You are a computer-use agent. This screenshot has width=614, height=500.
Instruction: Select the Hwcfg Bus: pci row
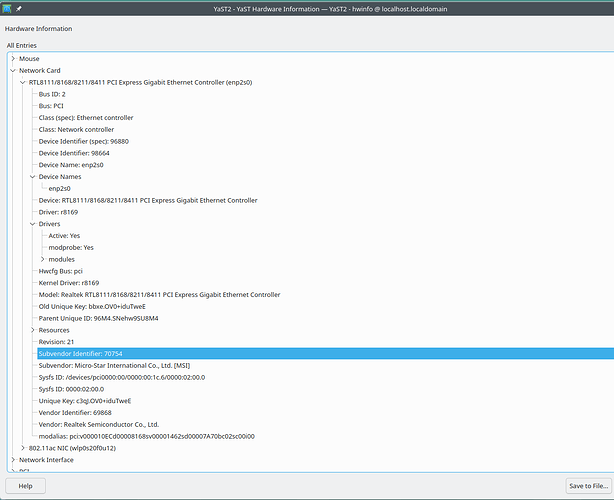61,271
